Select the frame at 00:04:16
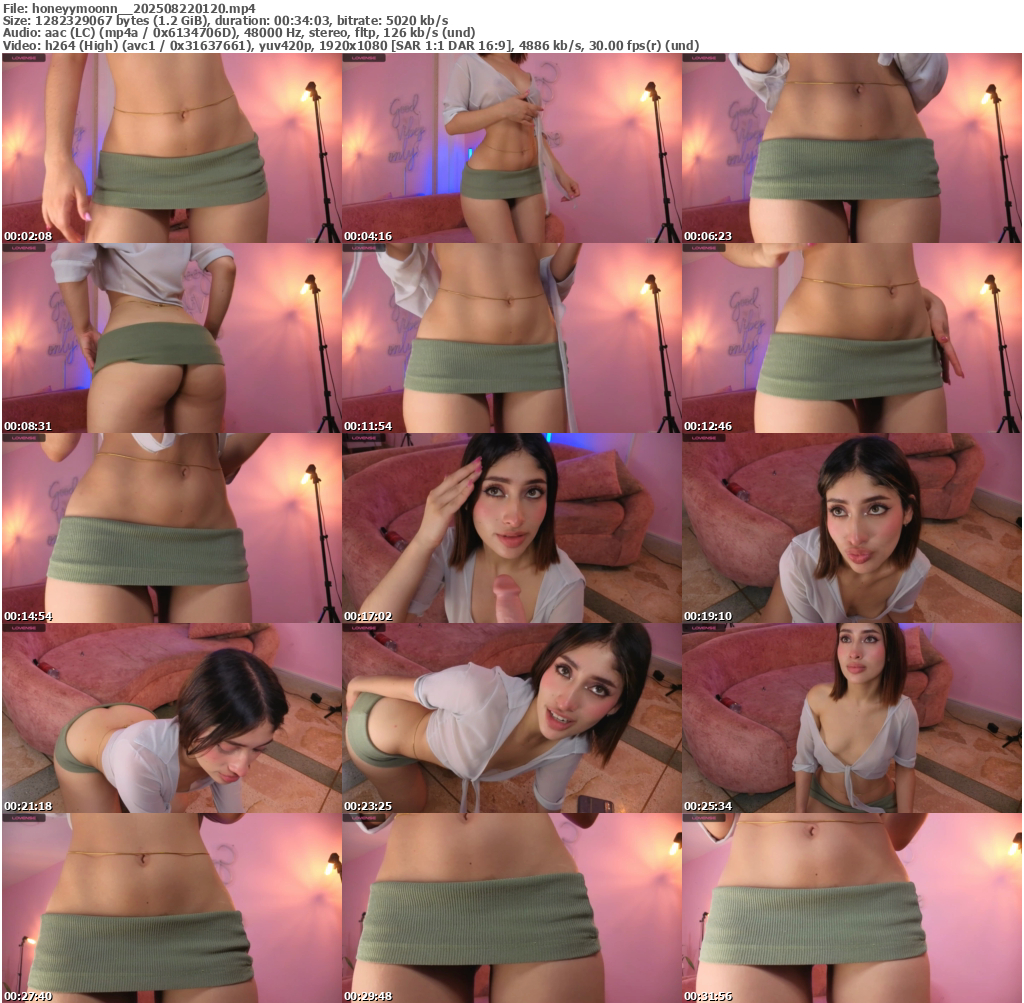Screen dimensions: 1024x1003 tap(511, 148)
